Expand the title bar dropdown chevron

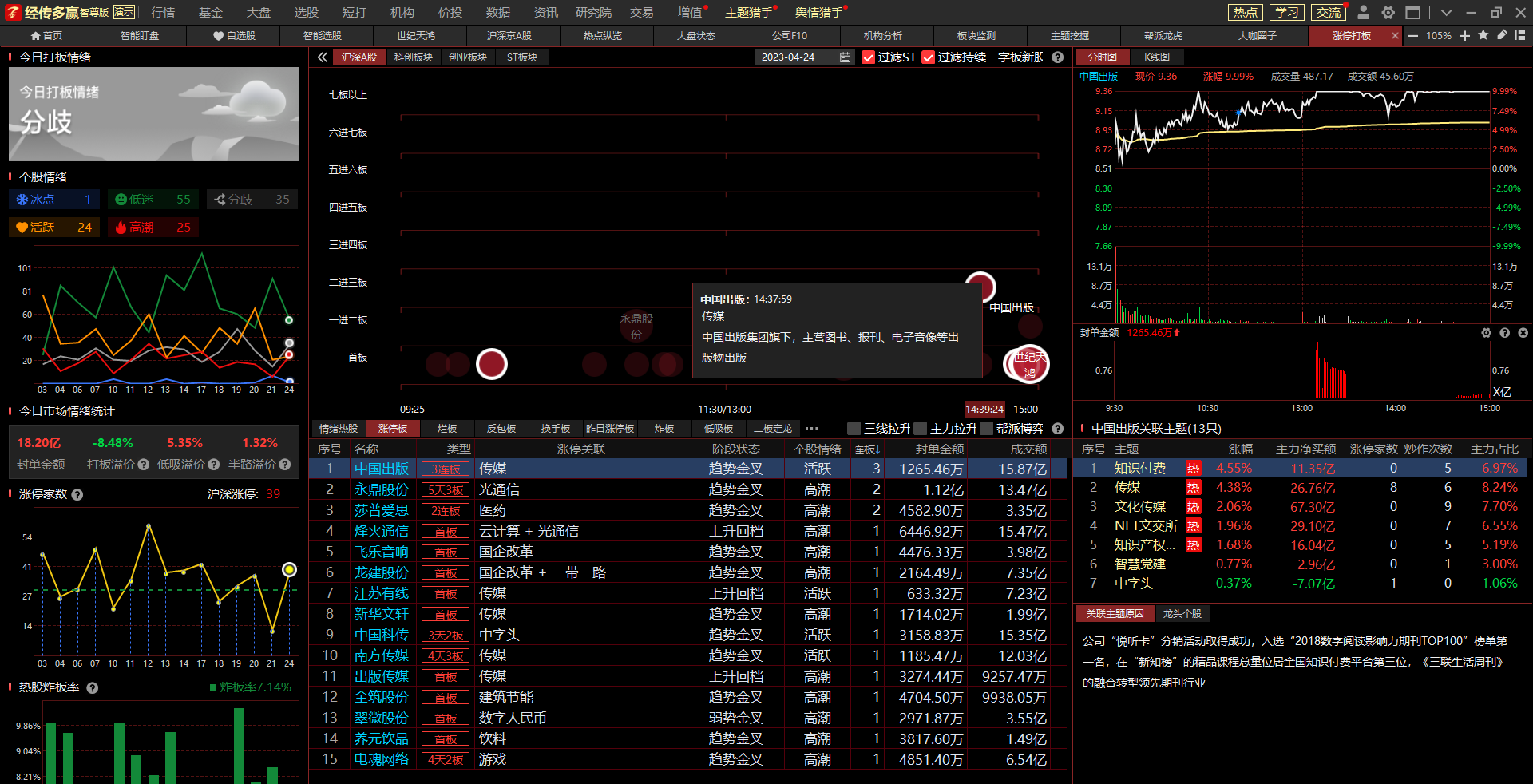click(1446, 13)
